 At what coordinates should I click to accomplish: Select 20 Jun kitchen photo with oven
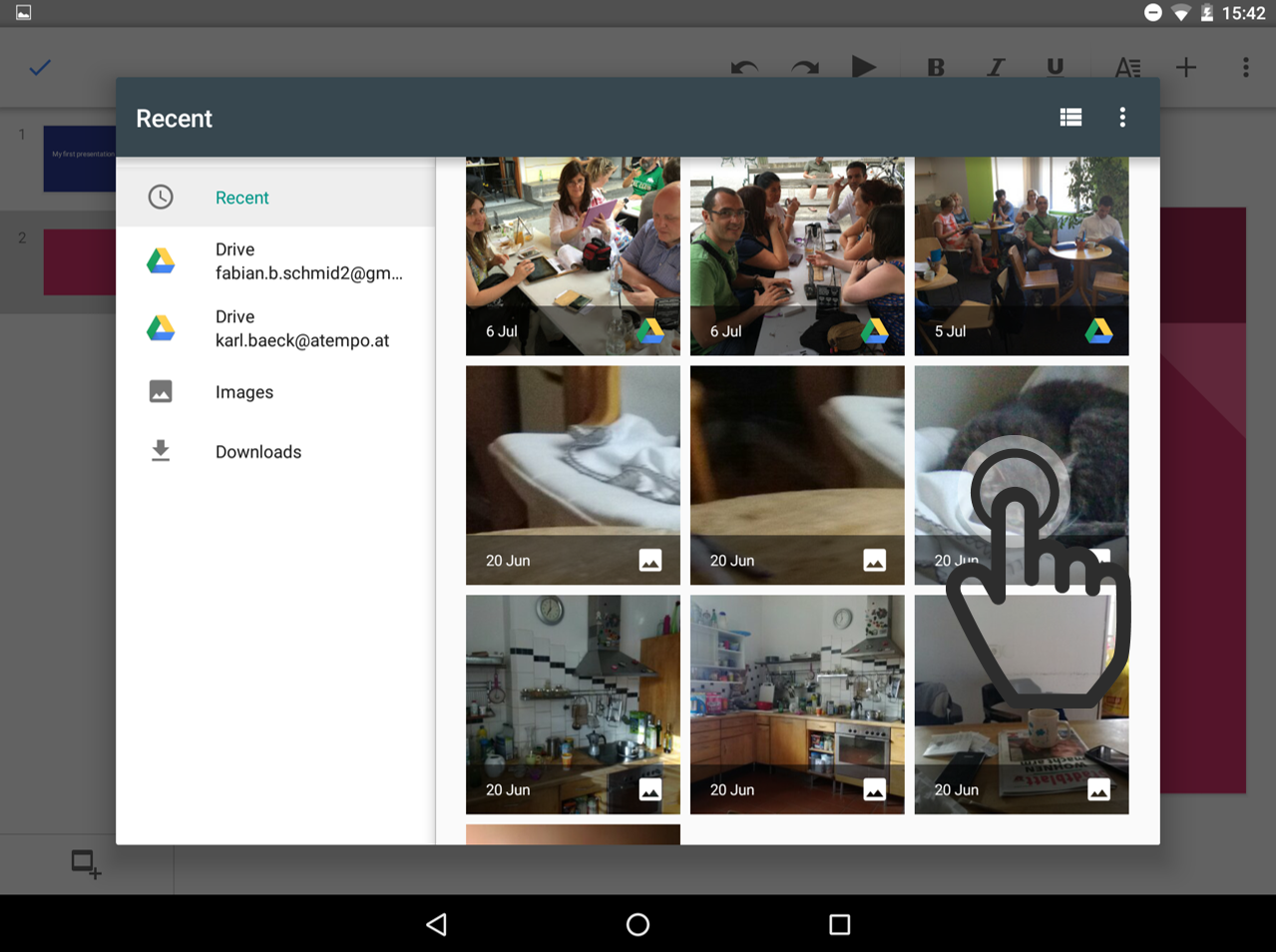click(x=797, y=705)
